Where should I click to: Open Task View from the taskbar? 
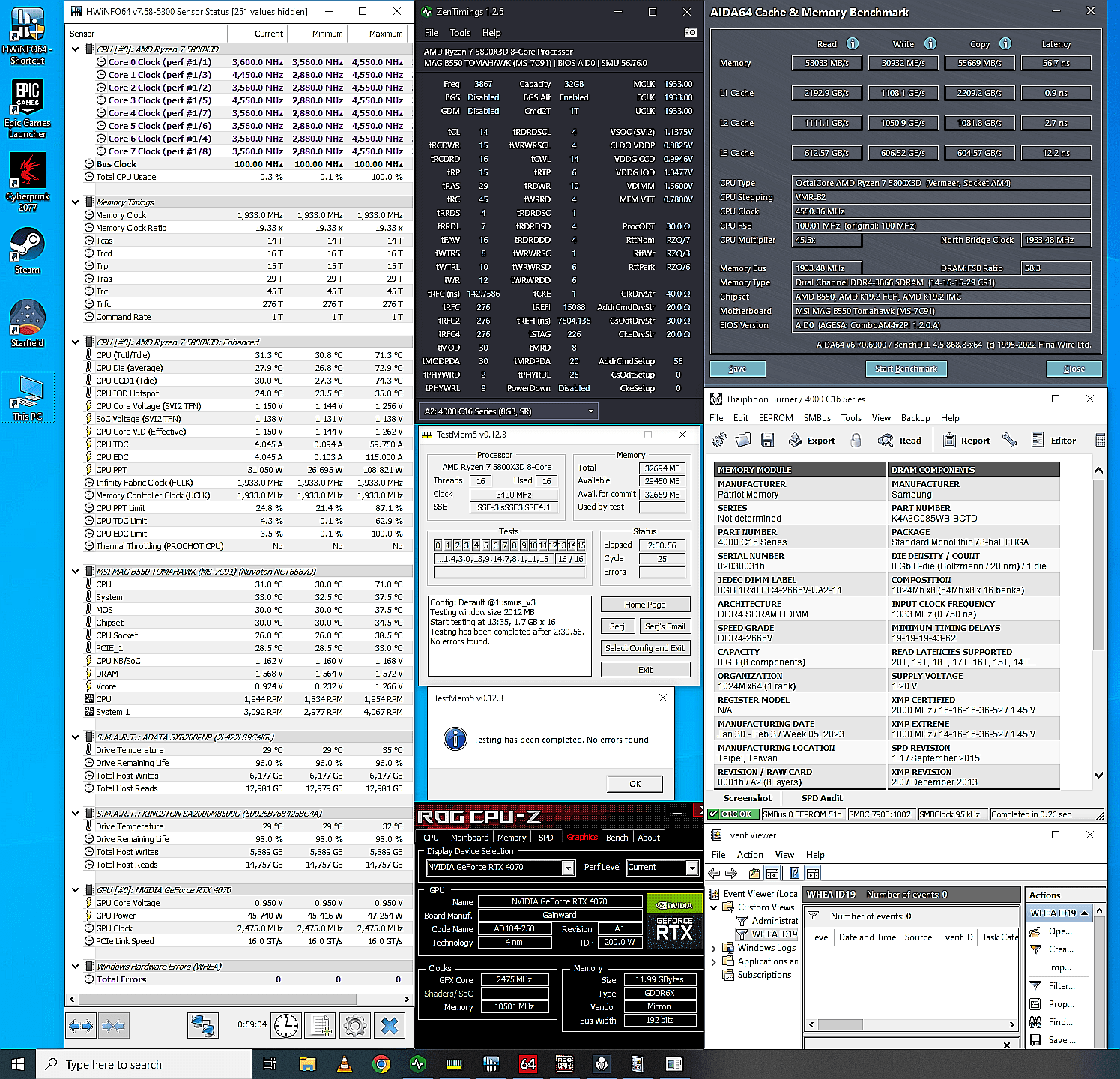tap(270, 1064)
